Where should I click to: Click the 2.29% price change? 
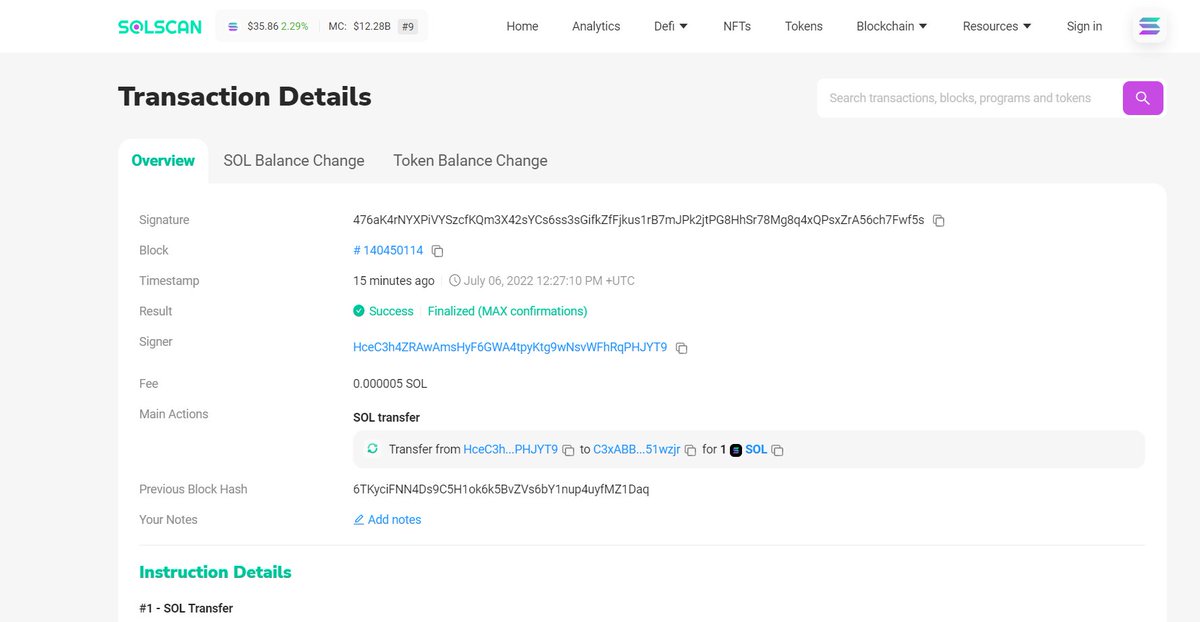click(x=296, y=27)
